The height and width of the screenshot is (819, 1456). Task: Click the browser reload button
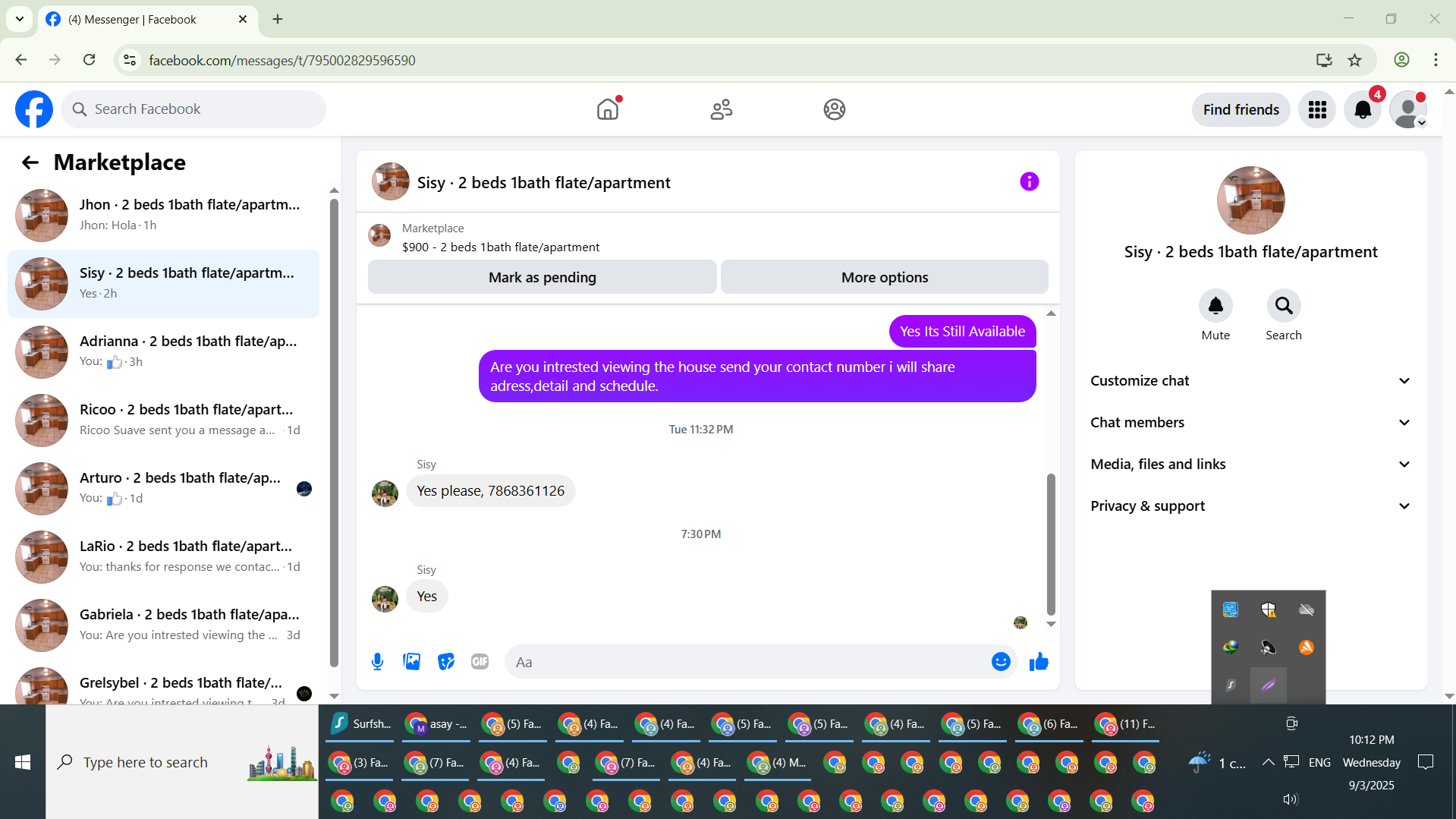coord(90,60)
